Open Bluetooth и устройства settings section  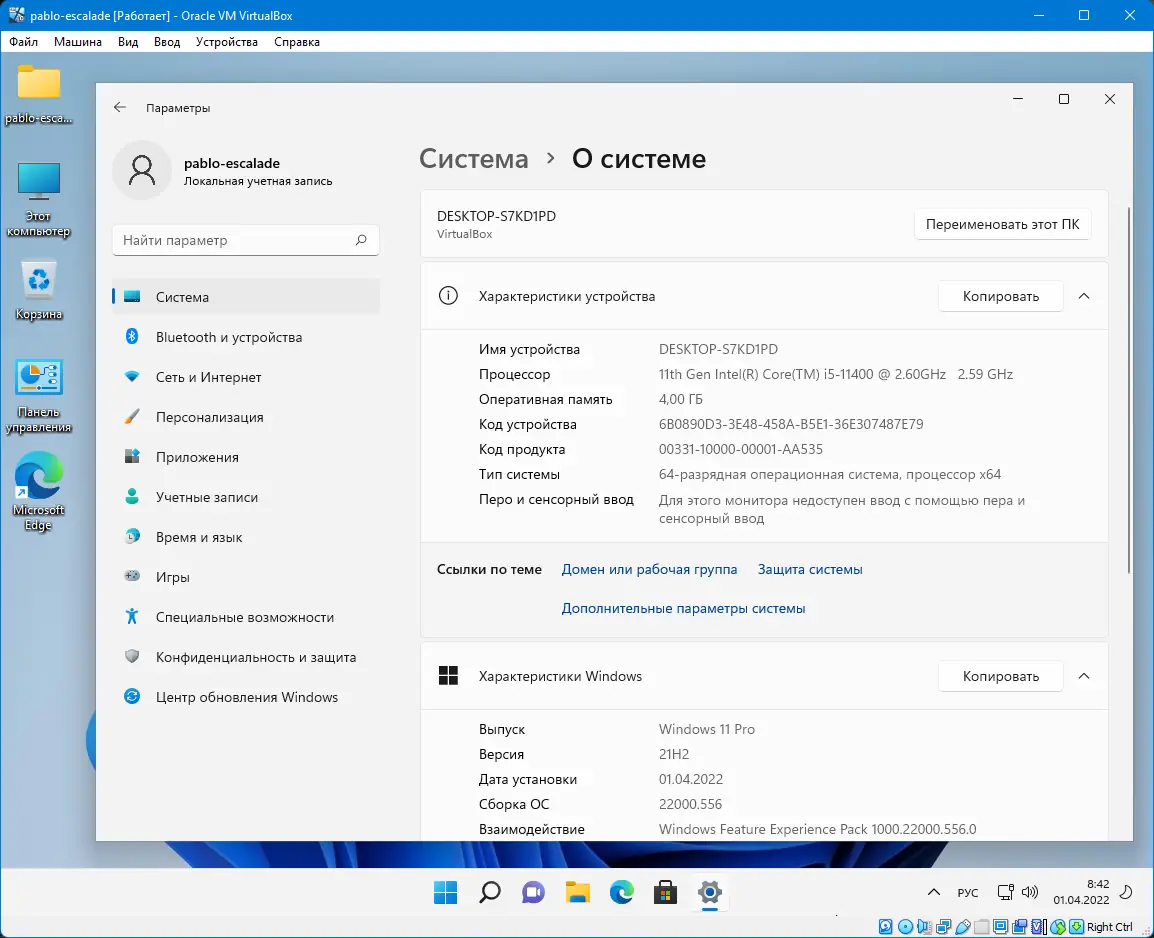click(x=246, y=337)
